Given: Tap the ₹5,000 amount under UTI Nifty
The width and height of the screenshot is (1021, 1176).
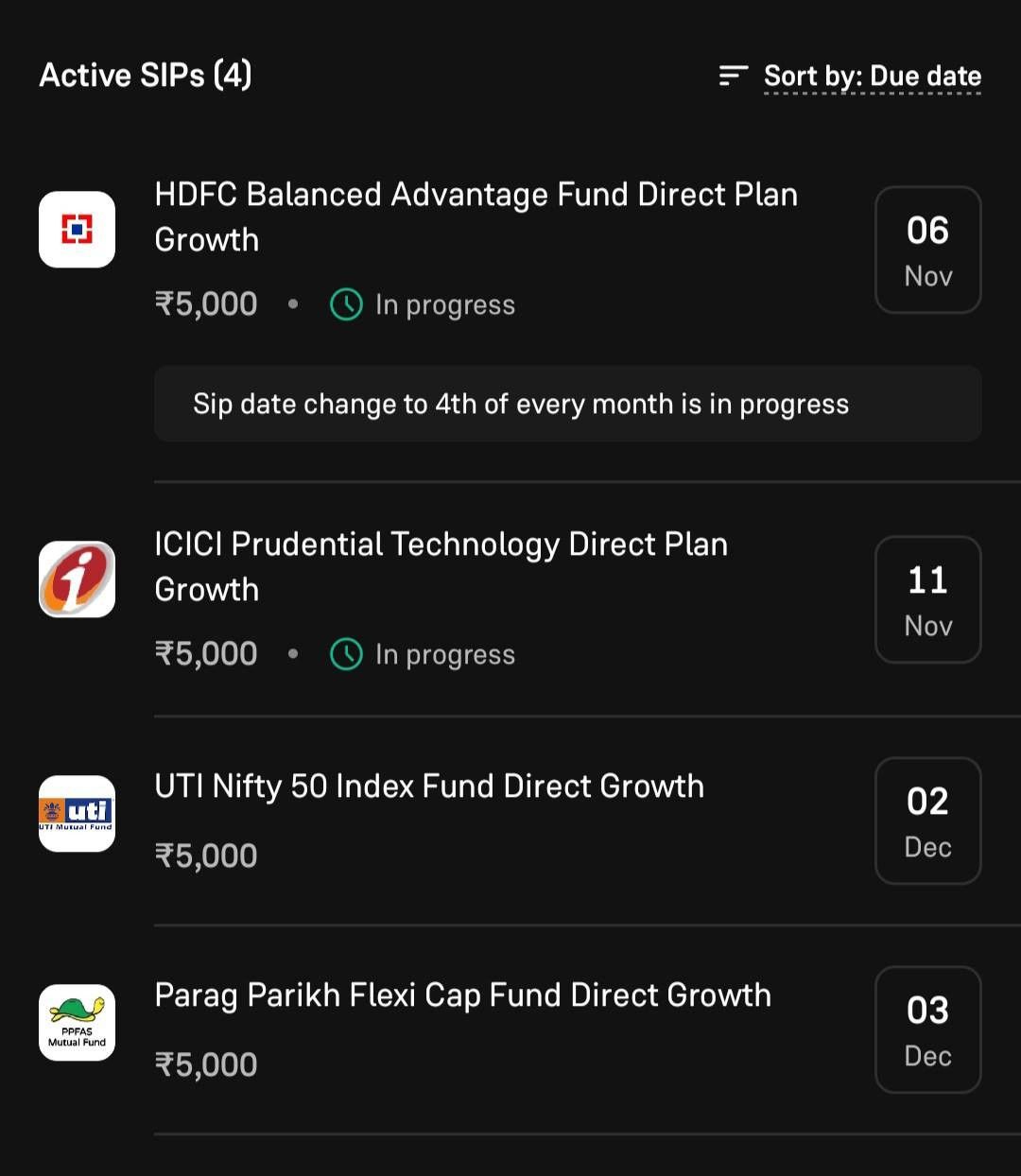Looking at the screenshot, I should tap(206, 856).
